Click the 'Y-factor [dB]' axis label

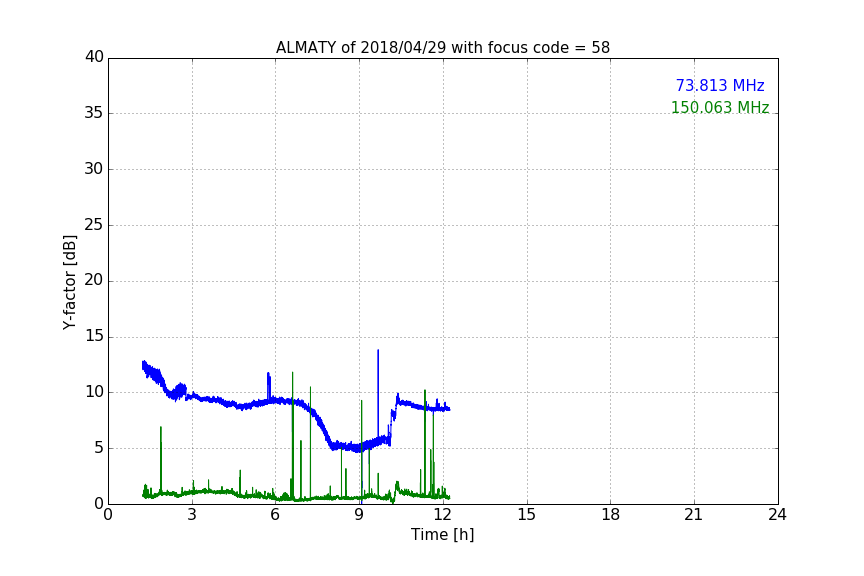click(x=69, y=282)
